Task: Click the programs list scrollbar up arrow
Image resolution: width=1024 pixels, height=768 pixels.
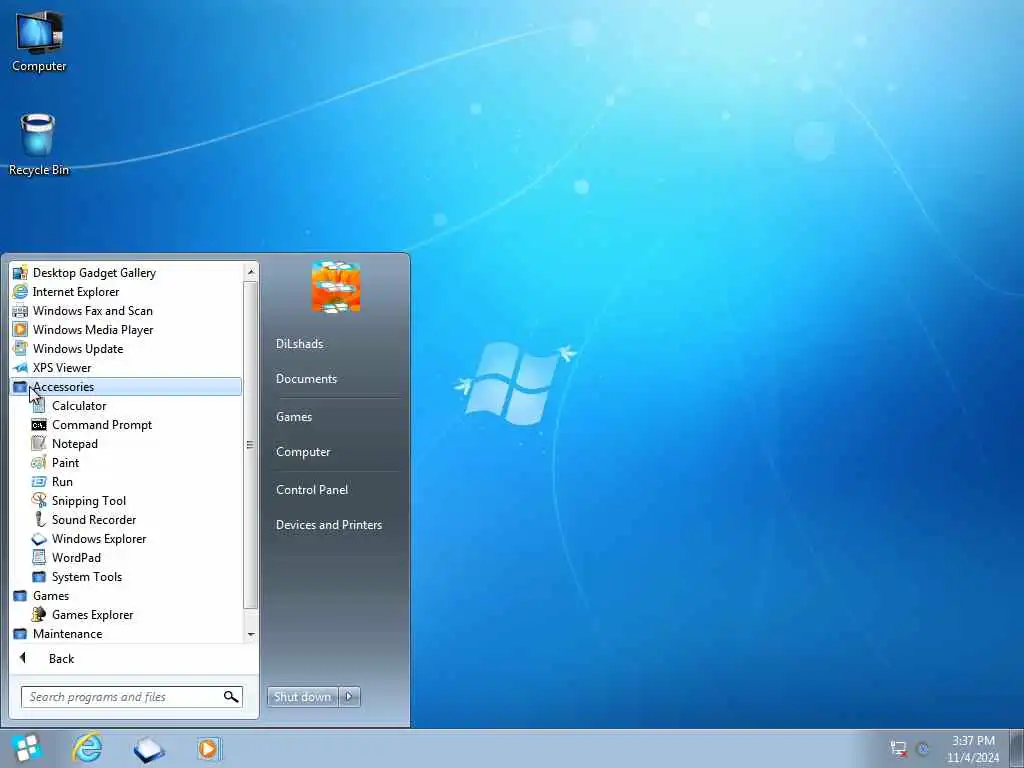Action: pyautogui.click(x=251, y=271)
